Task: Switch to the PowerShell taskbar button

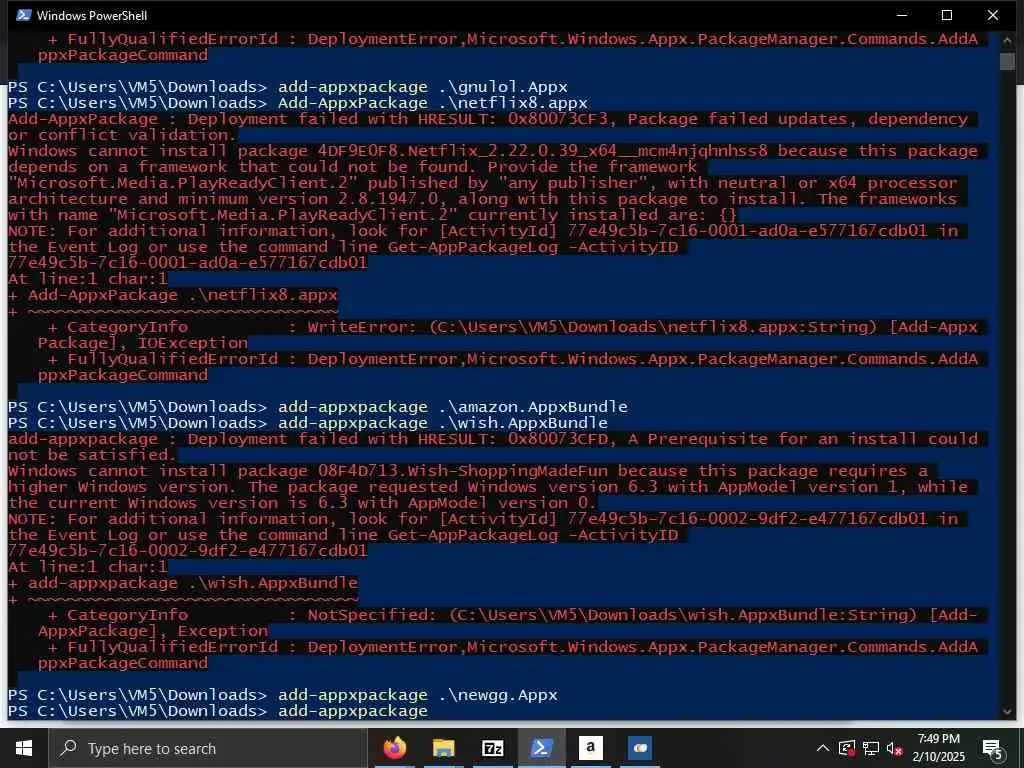Action: [x=541, y=748]
